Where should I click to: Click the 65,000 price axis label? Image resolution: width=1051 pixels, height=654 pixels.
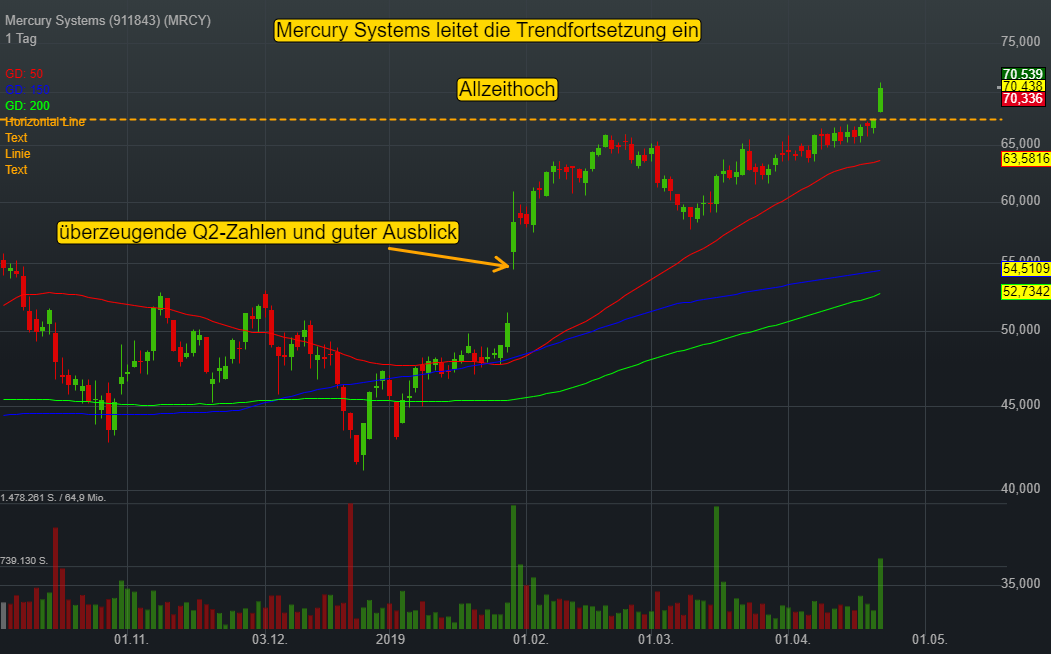pyautogui.click(x=1021, y=143)
